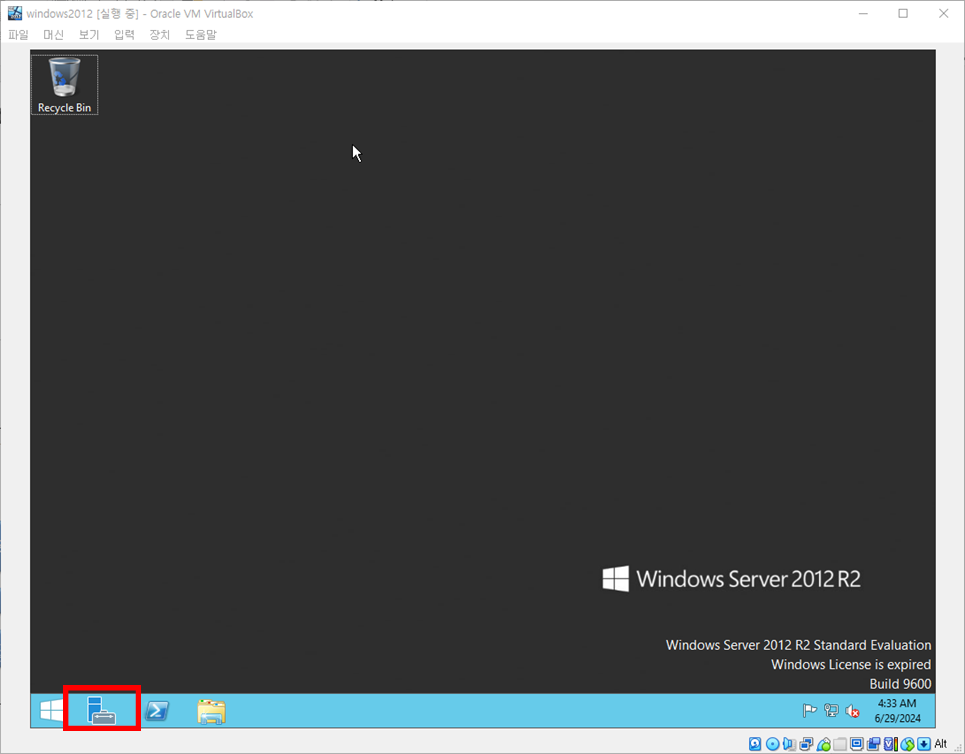Screen dimensions: 965x754
Task: Click the VirtualBox display settings indicator
Action: click(857, 744)
